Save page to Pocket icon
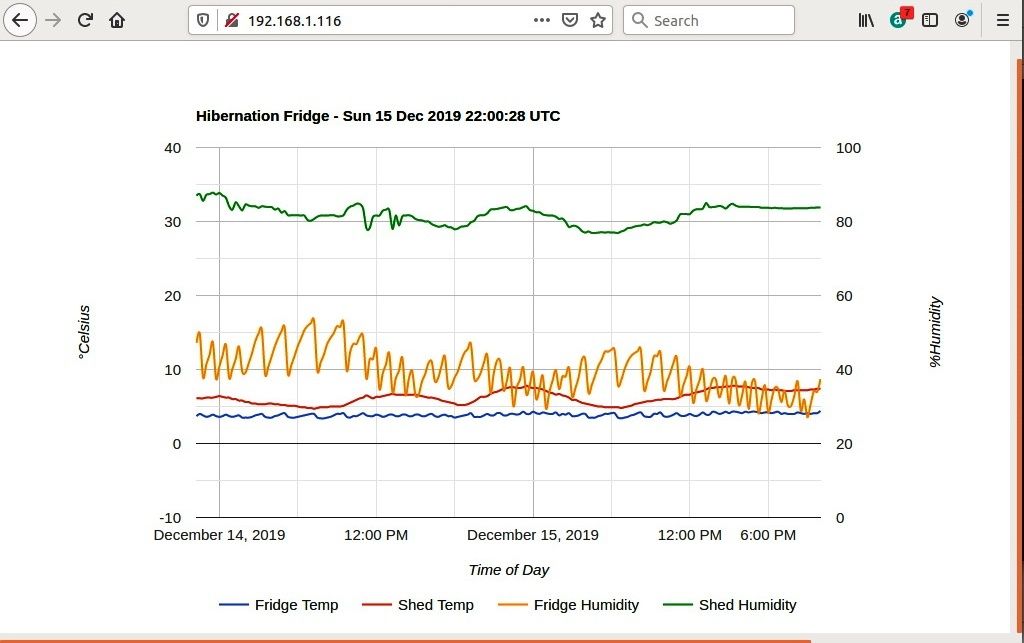The image size is (1024, 643). 569,20
